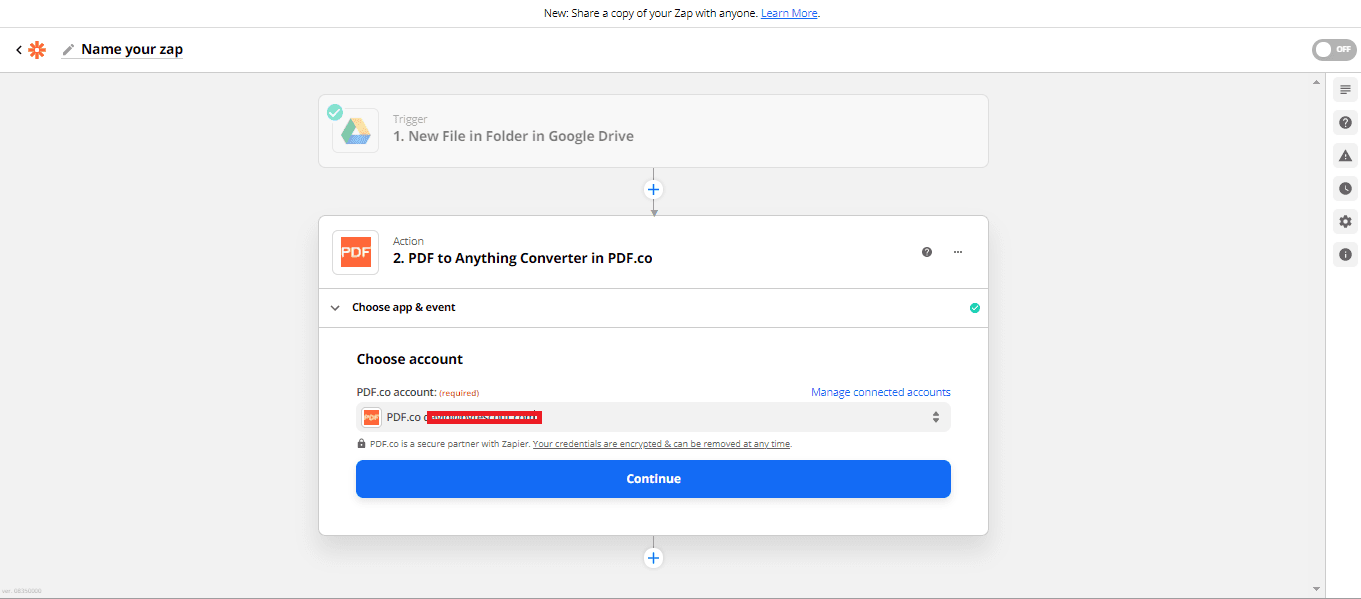Click the info icon in the sidebar
Screen dimensions: 1361x599
1345,254
